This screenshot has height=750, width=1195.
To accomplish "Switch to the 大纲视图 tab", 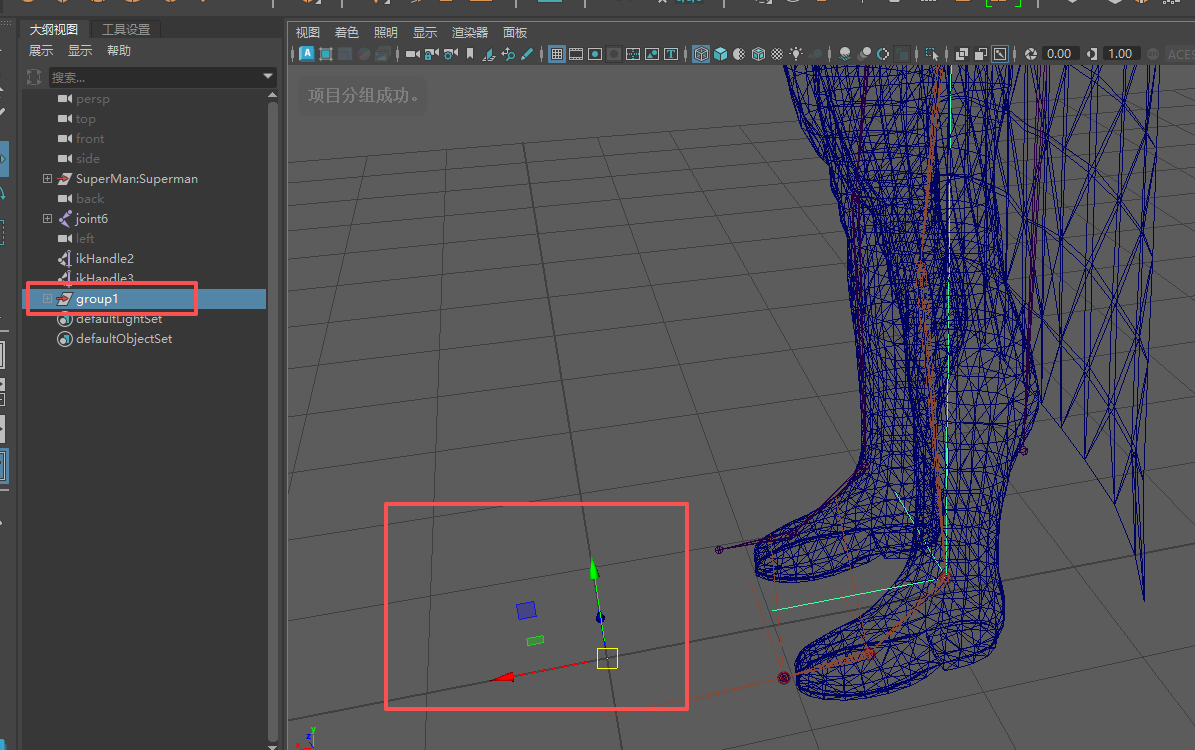I will click(53, 29).
